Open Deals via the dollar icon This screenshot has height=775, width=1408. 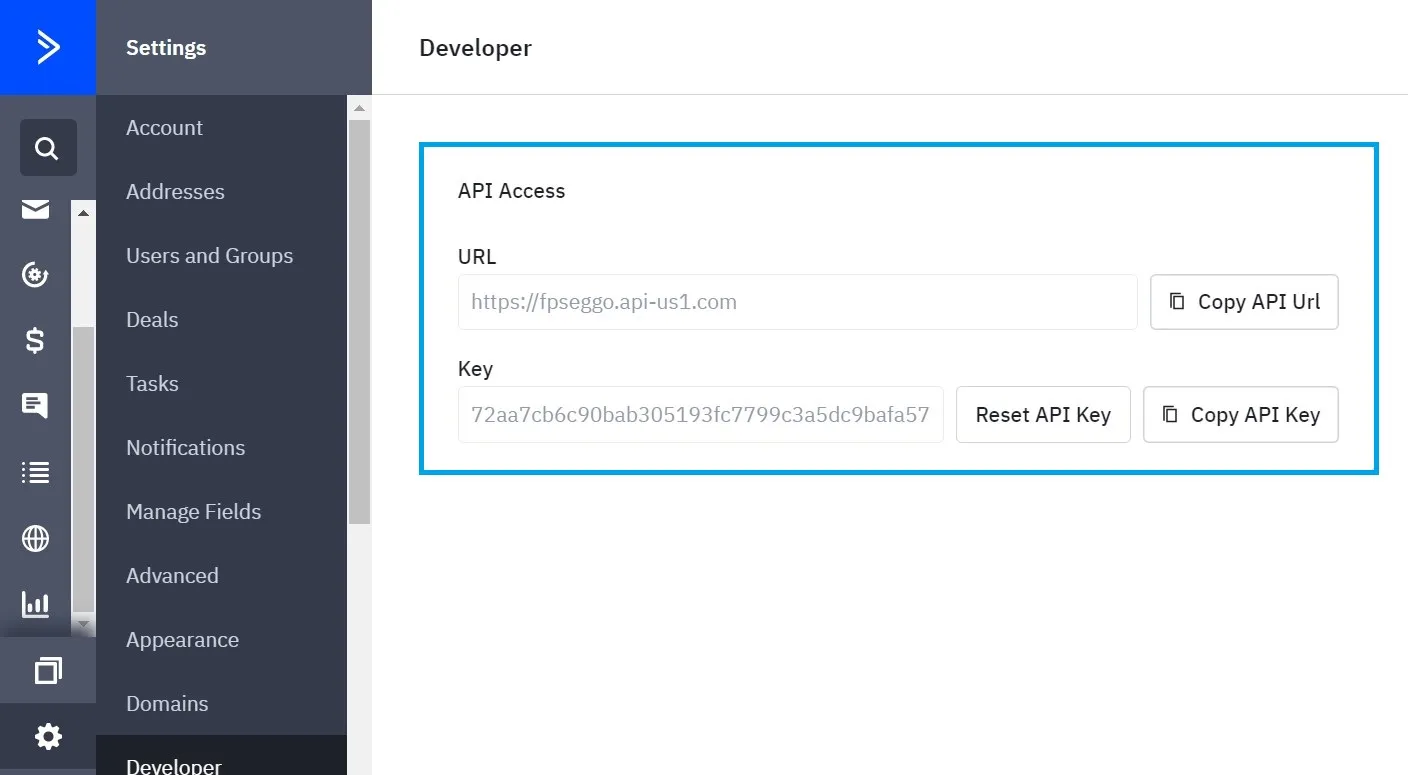click(35, 340)
